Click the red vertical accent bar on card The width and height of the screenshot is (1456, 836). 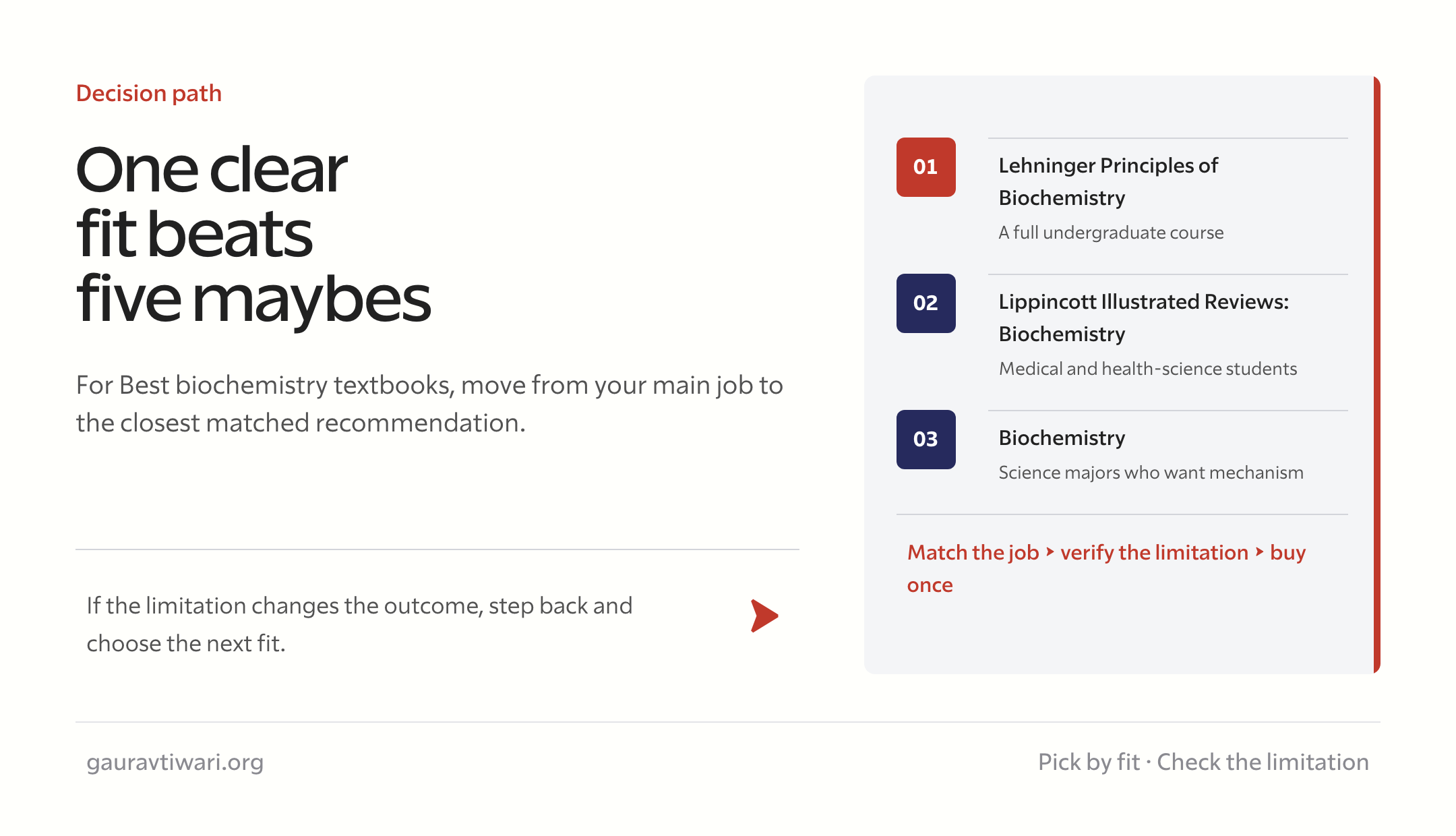tap(1377, 375)
